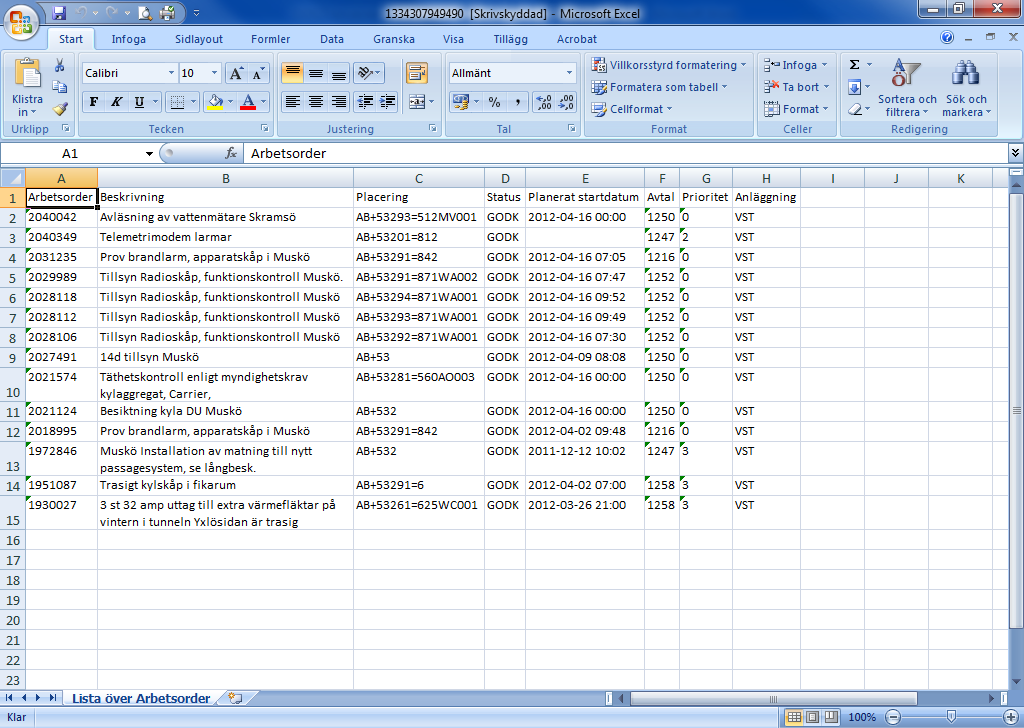Click Format cells button in Celler
The image size is (1024, 728).
[x=796, y=109]
